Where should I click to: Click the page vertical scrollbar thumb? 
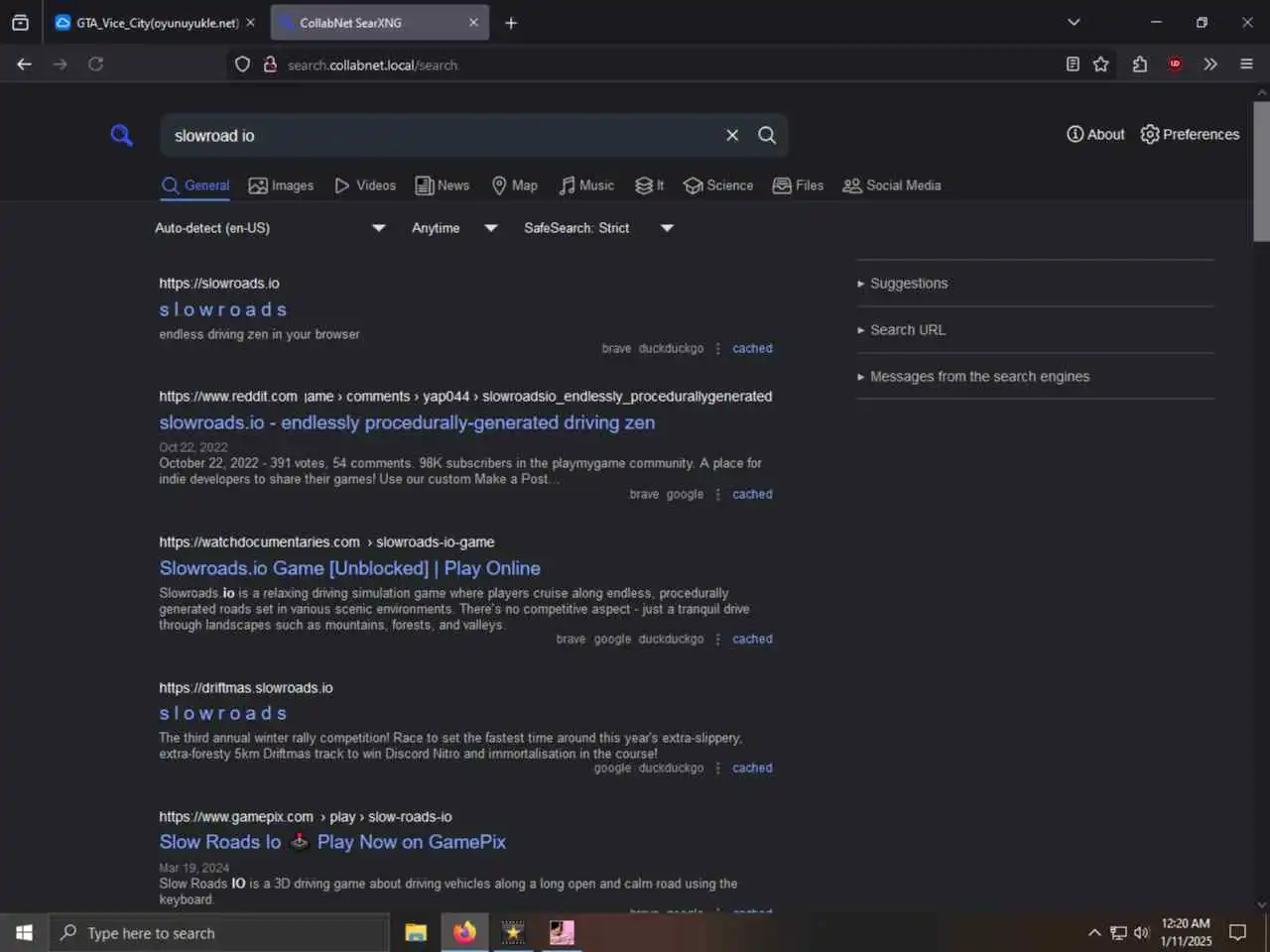(1261, 171)
